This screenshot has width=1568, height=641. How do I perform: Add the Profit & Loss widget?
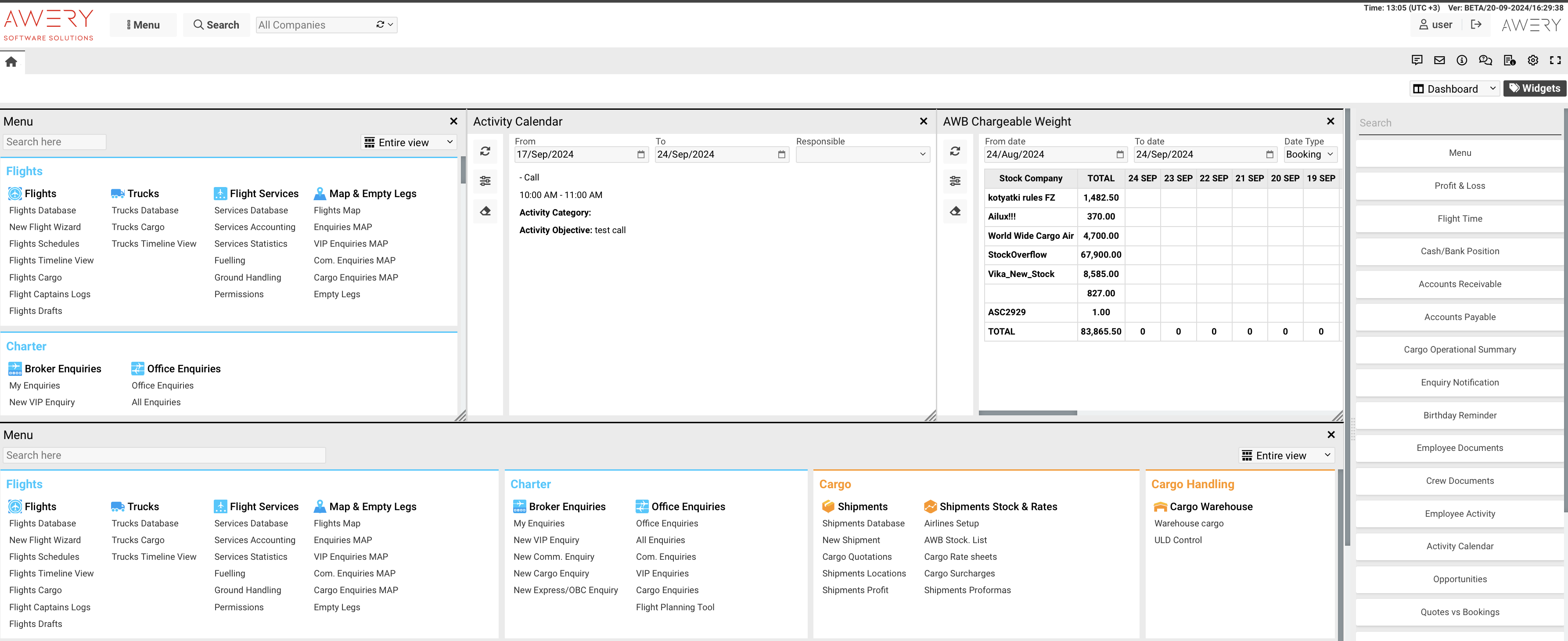point(1459,186)
